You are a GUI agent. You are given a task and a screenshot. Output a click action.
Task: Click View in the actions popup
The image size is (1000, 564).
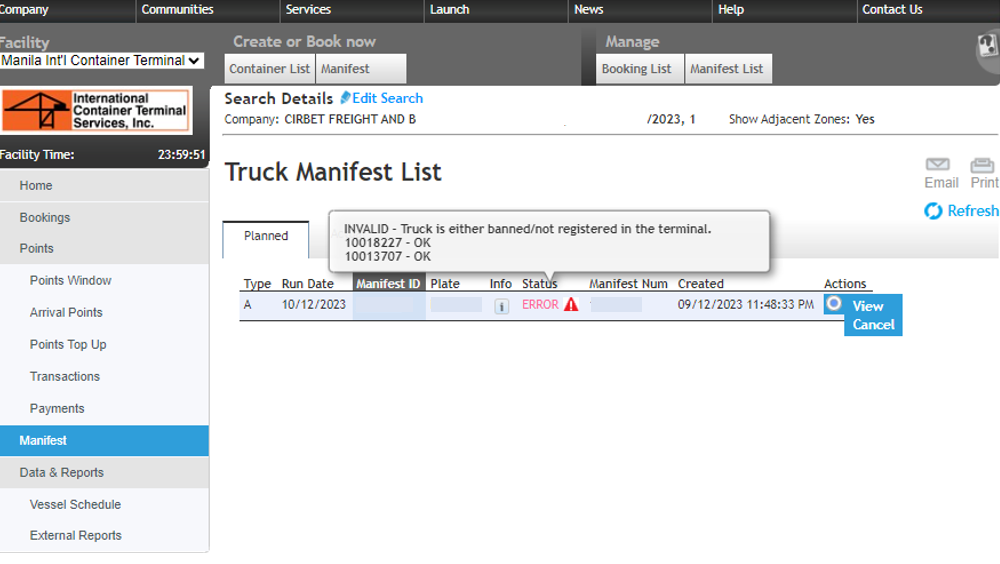pos(868,306)
